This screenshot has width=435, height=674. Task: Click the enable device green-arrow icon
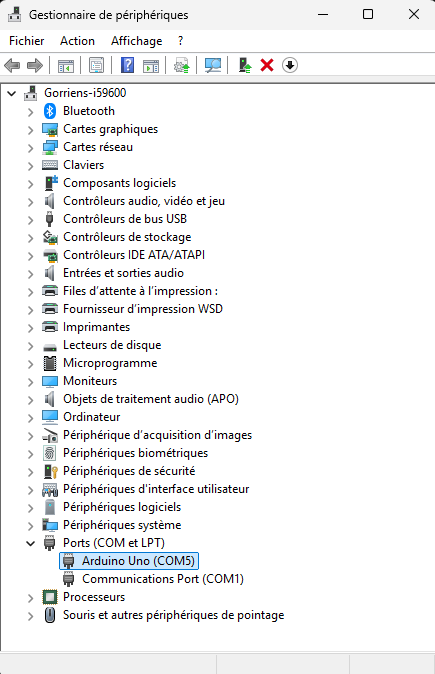(x=245, y=65)
